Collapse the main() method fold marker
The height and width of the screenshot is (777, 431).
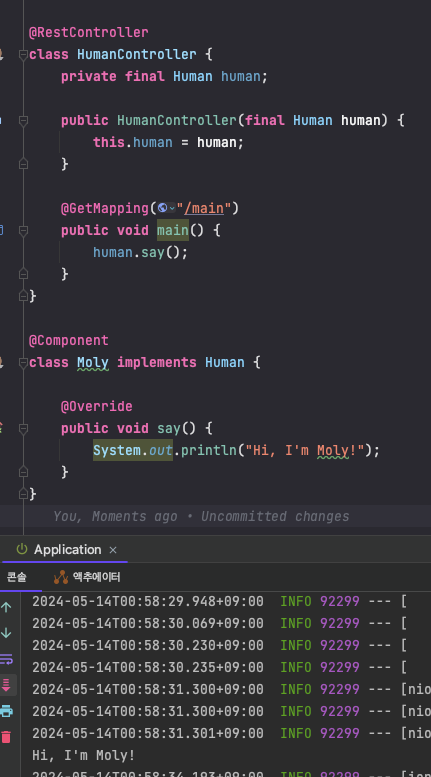[23, 230]
